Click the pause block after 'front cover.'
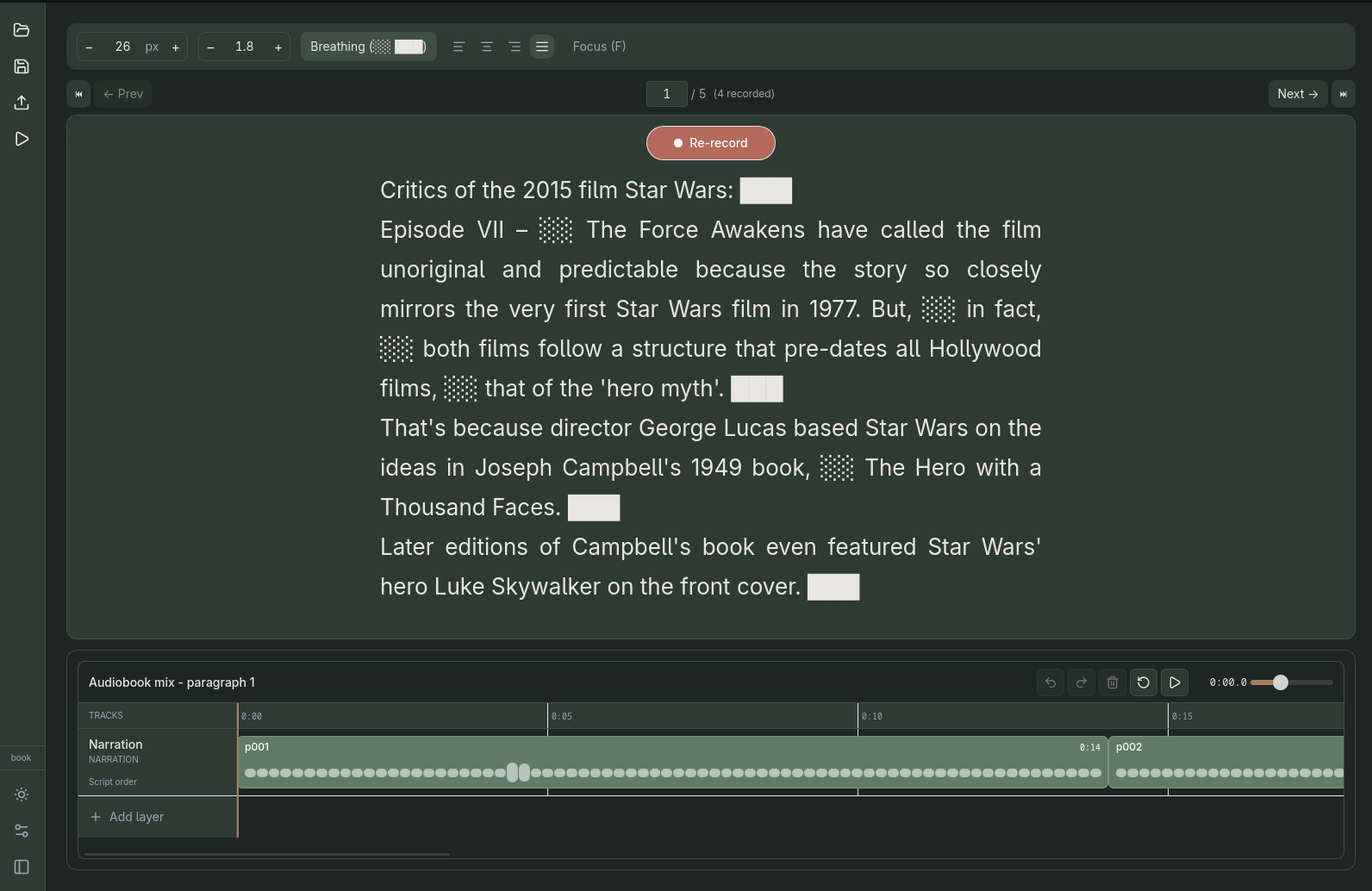This screenshot has width=1372, height=891. [833, 587]
